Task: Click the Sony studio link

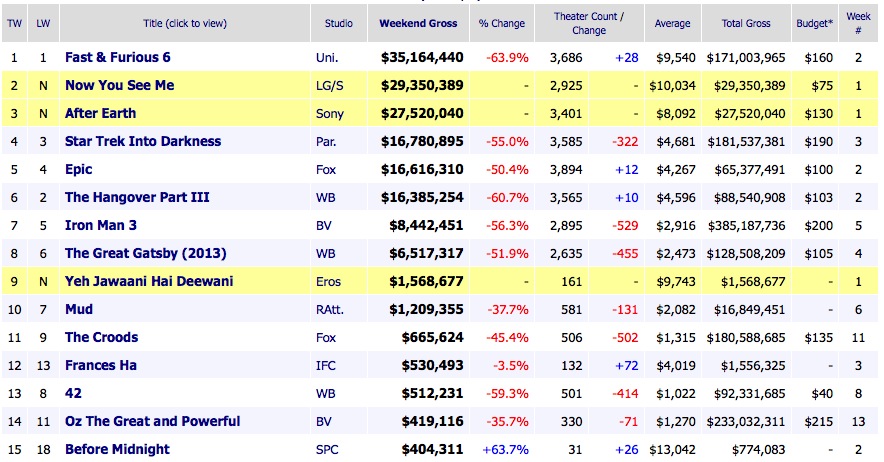Action: click(x=330, y=114)
